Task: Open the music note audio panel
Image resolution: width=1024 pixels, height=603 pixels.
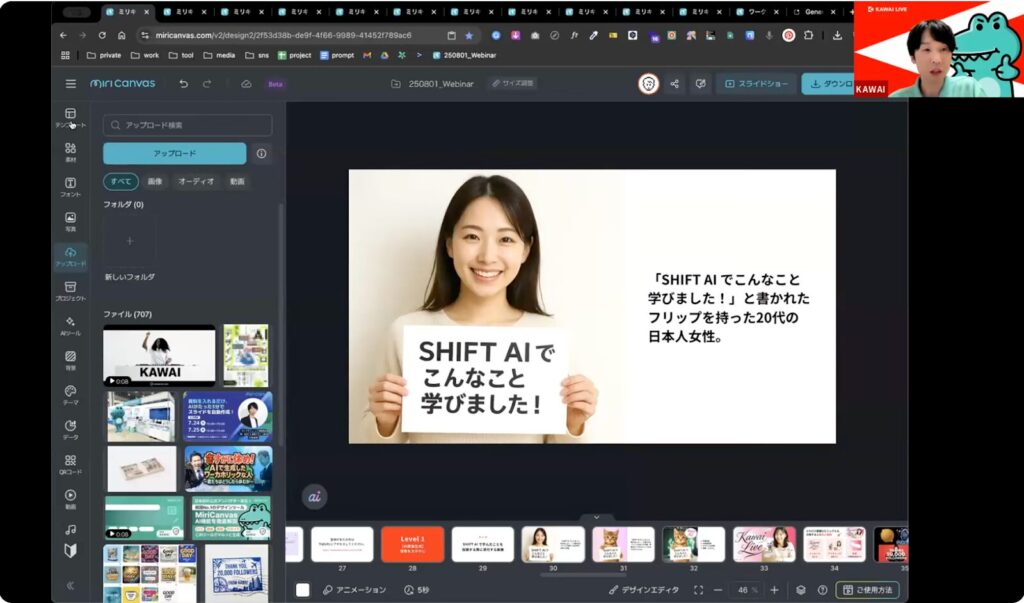Action: click(x=70, y=529)
